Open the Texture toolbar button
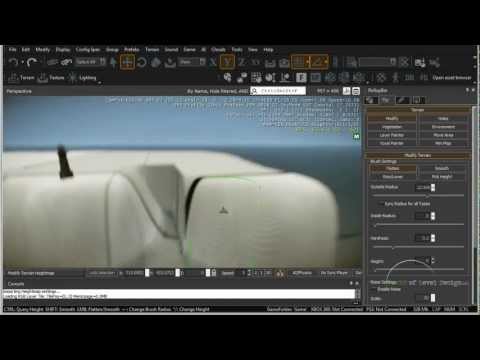Image resolution: width=480 pixels, height=360 pixels. click(x=51, y=78)
